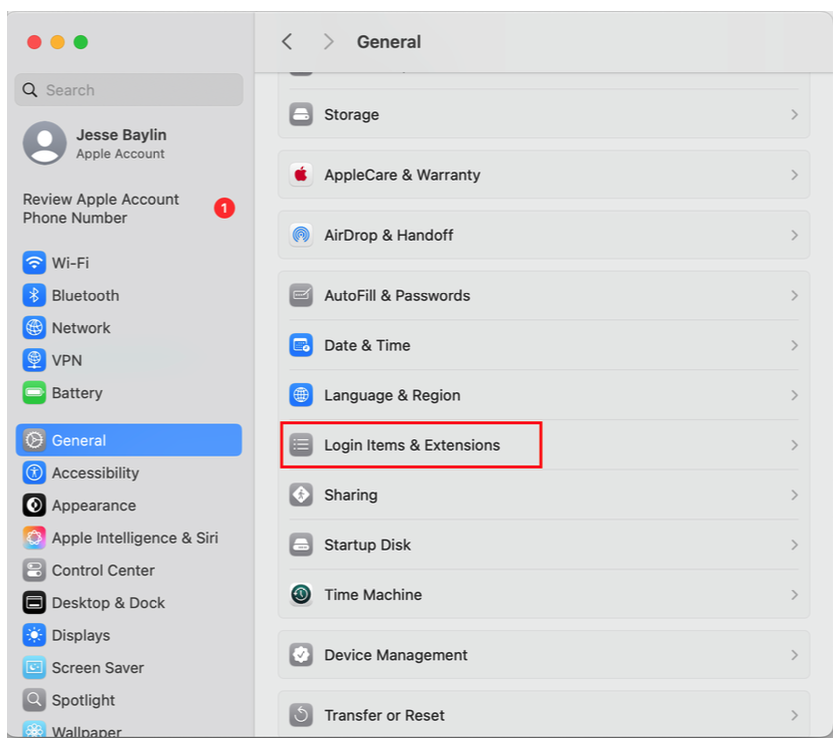Click the green zoom window button

[x=81, y=42]
